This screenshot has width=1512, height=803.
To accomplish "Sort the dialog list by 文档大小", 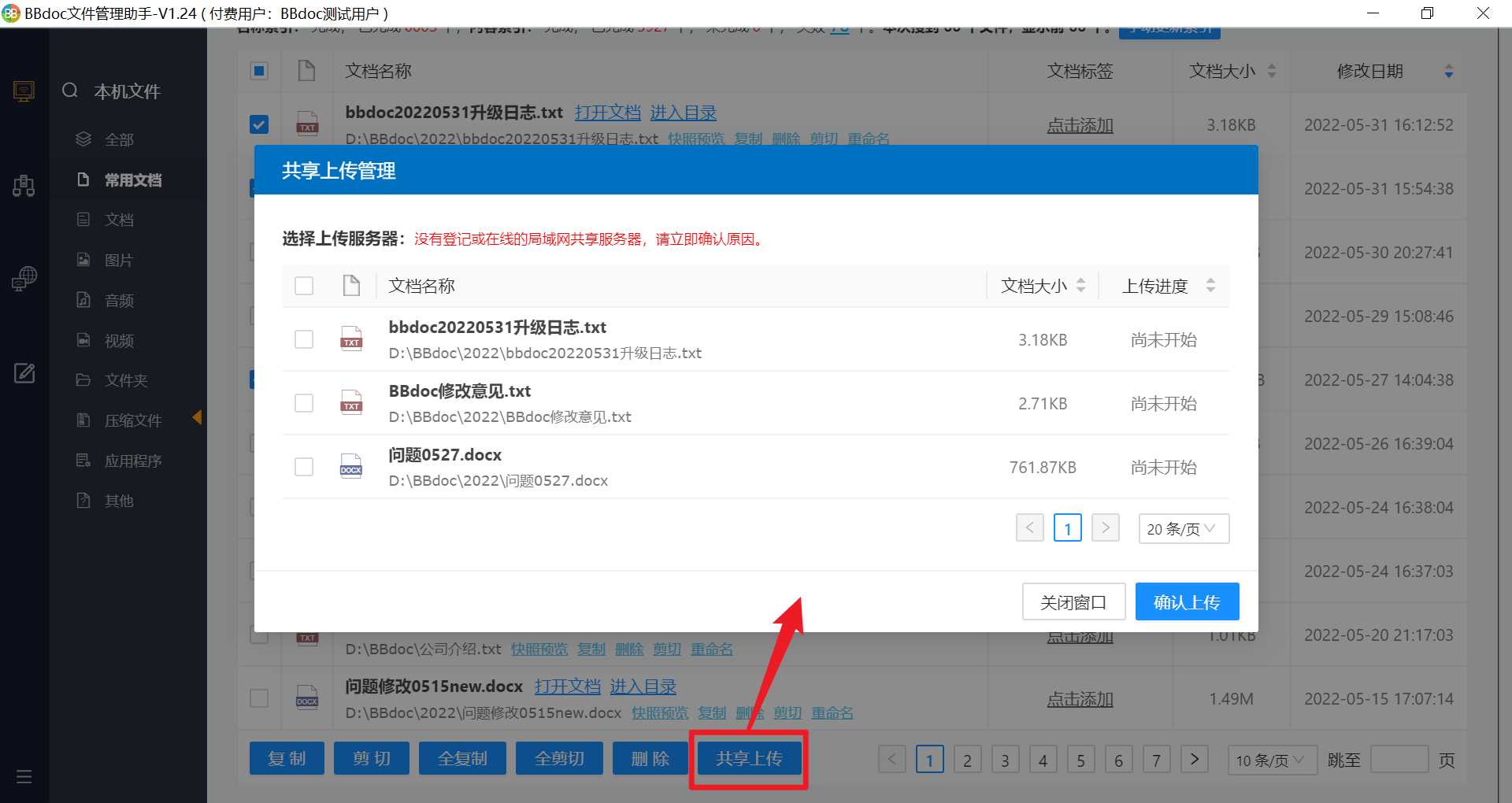I will point(1080,286).
